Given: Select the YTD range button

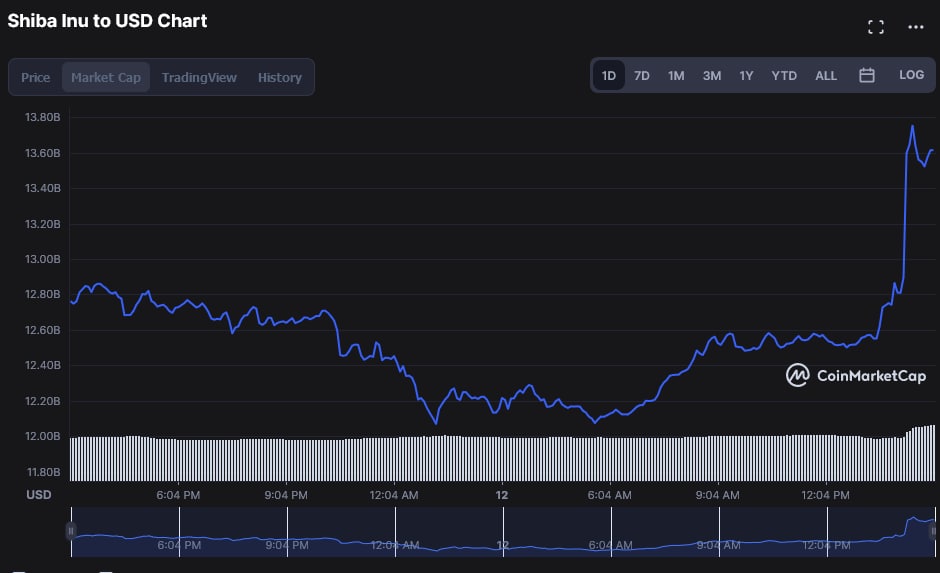Looking at the screenshot, I should point(784,75).
